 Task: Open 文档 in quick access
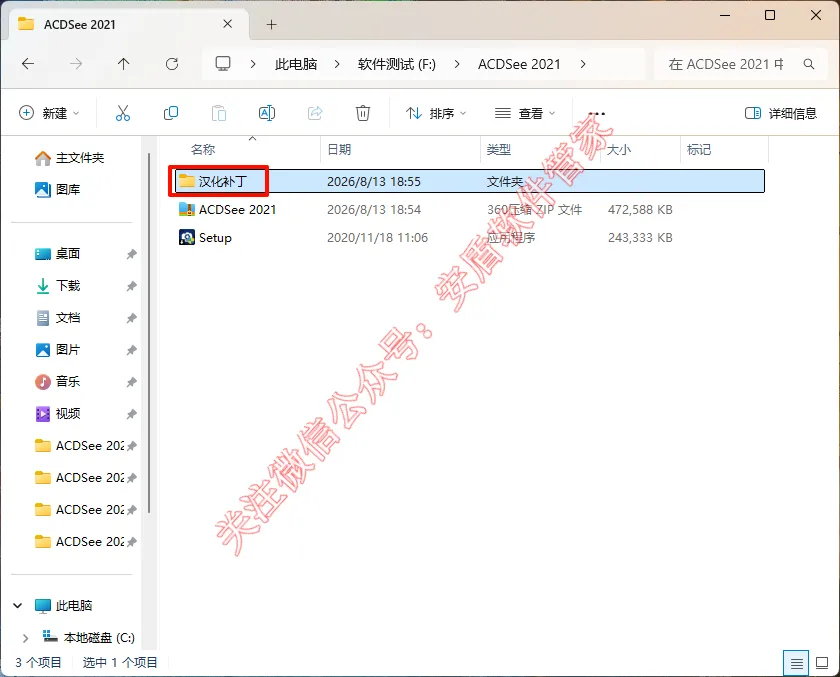pyautogui.click(x=57, y=318)
